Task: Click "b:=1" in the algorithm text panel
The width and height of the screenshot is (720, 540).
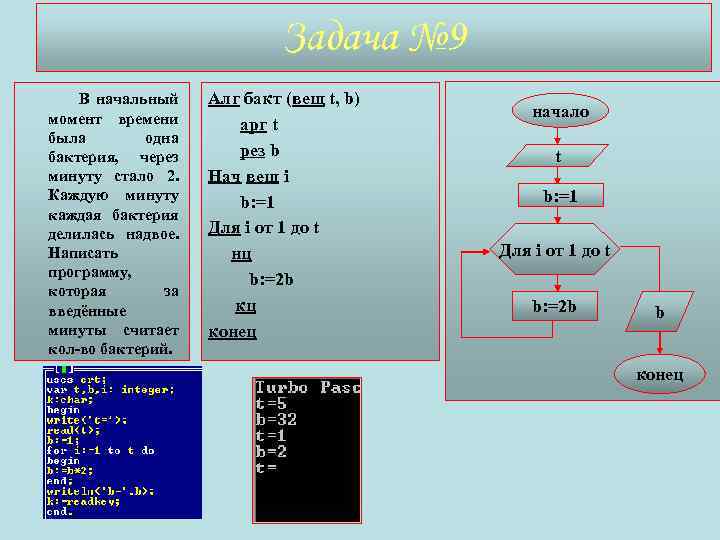Action: [257, 202]
